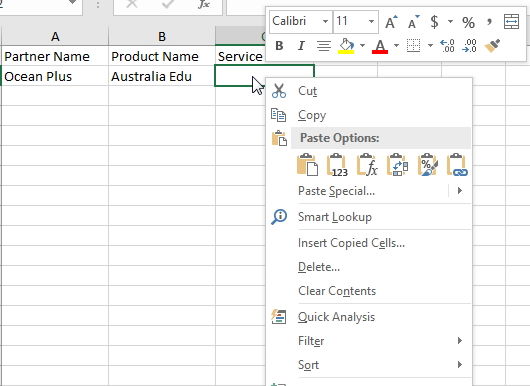This screenshot has height=386, width=530.
Task: Select Smart Lookup menu entry
Action: [x=368, y=217]
